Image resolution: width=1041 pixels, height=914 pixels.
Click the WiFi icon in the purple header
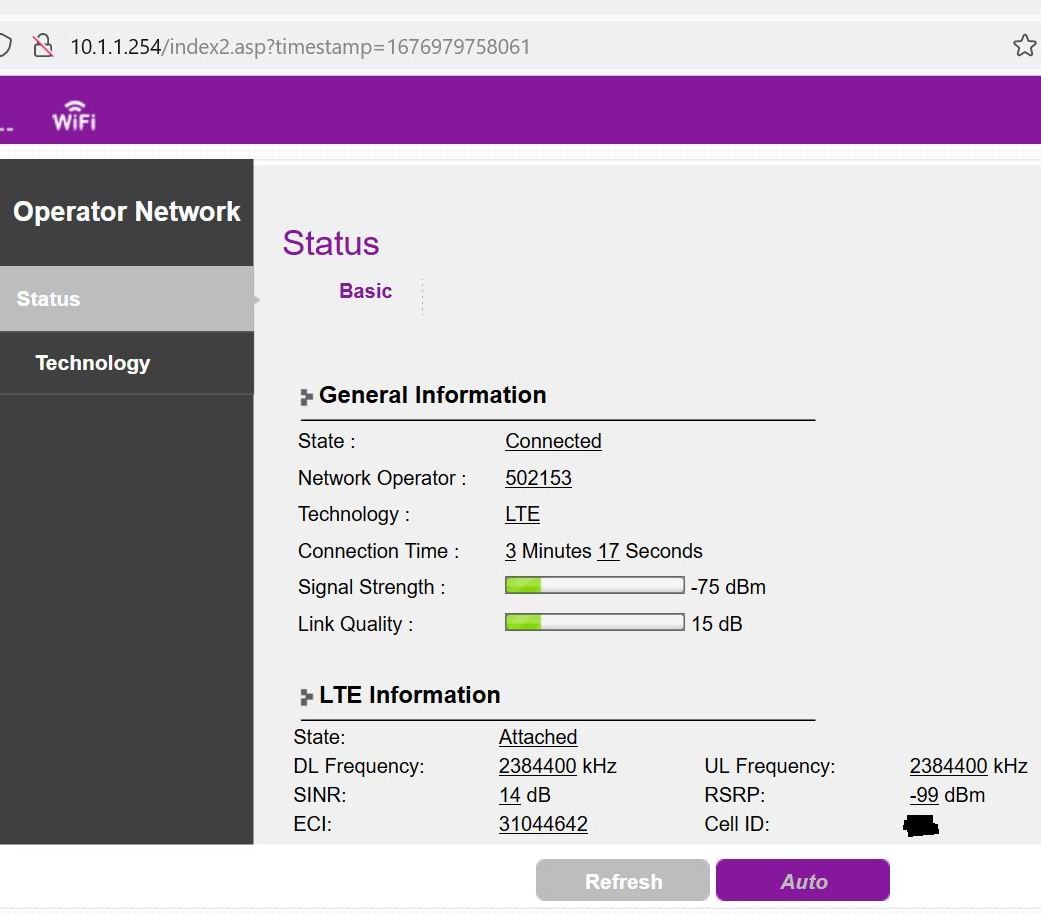click(75, 114)
